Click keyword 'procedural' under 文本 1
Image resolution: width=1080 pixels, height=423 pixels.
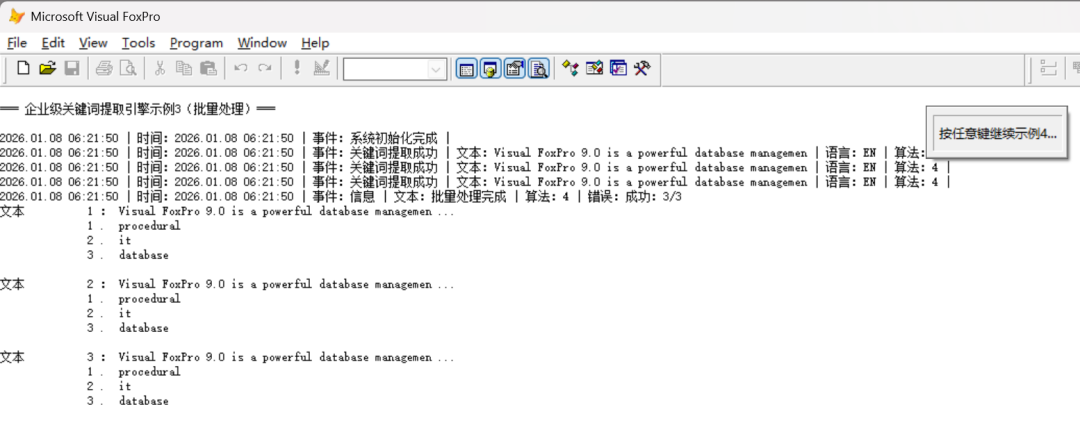(149, 226)
